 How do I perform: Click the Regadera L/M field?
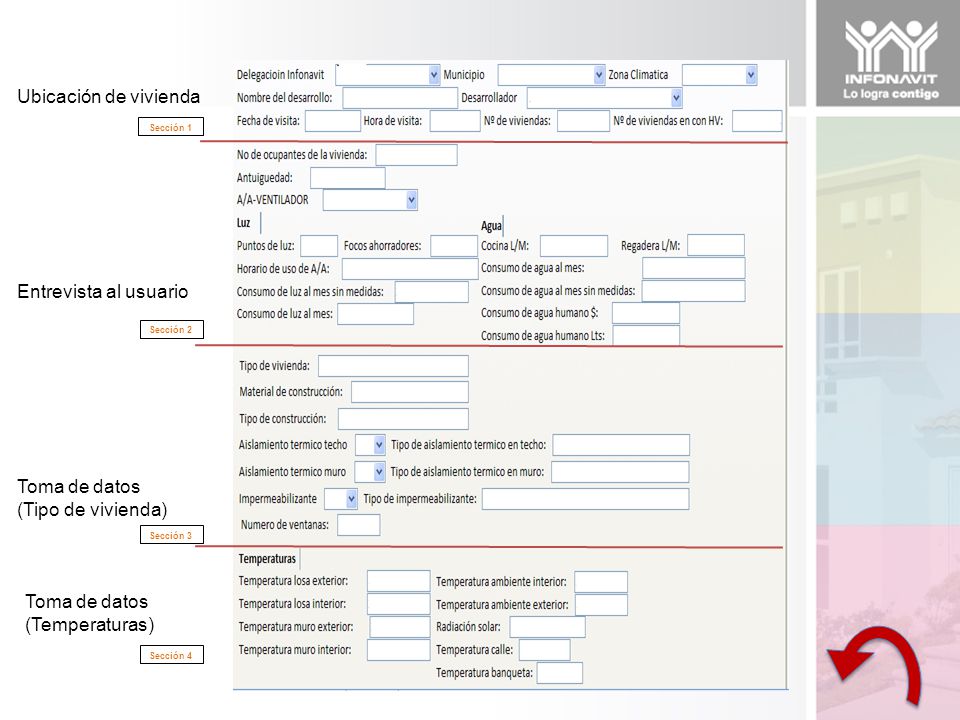coord(716,246)
